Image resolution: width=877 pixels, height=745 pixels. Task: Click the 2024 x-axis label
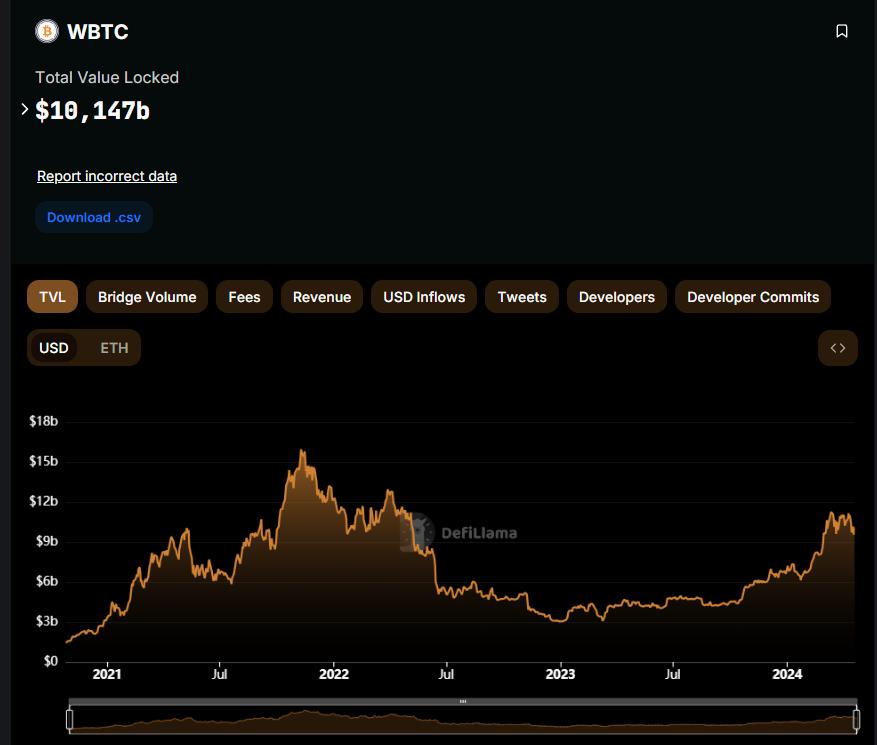[x=787, y=674]
